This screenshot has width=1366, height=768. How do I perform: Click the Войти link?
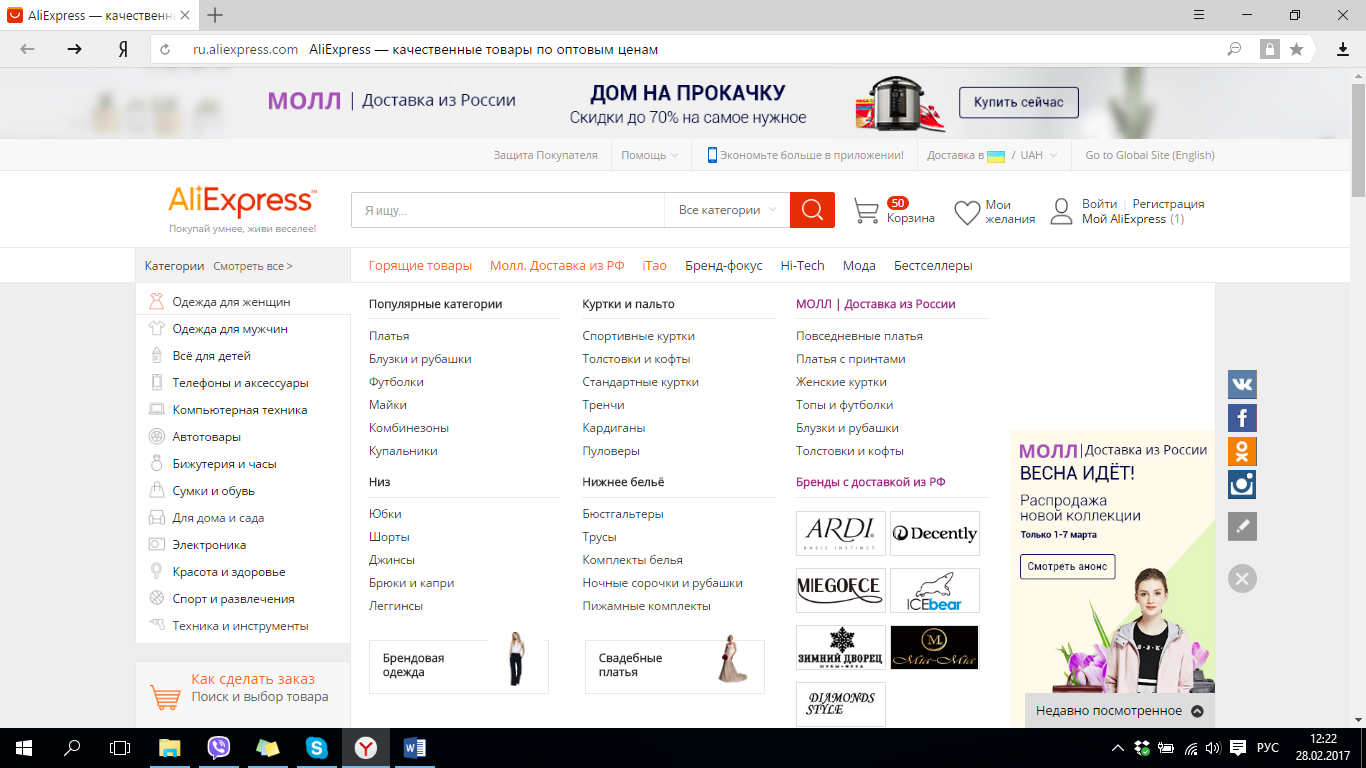(1099, 204)
